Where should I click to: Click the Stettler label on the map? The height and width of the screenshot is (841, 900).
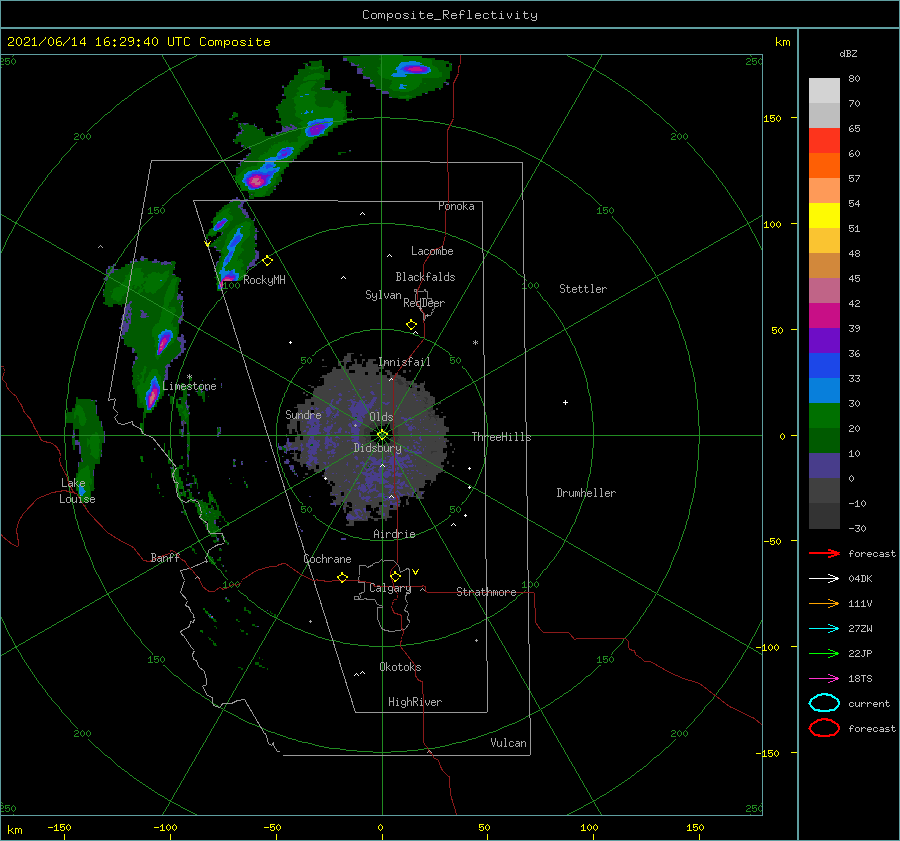click(583, 289)
